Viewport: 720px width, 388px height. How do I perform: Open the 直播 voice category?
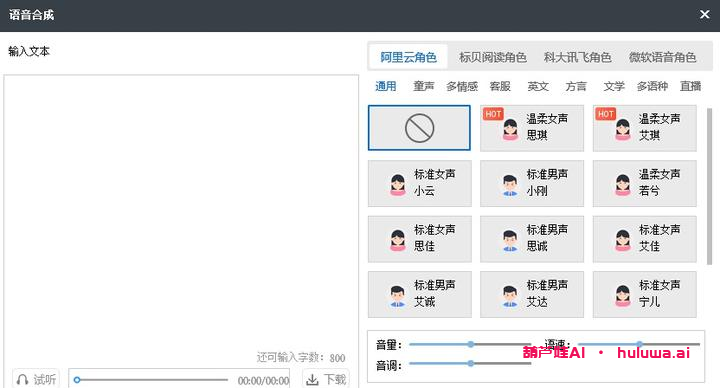(690, 86)
